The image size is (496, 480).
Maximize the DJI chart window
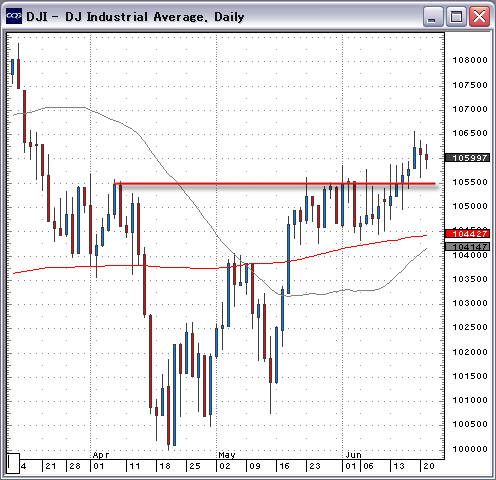pos(456,17)
